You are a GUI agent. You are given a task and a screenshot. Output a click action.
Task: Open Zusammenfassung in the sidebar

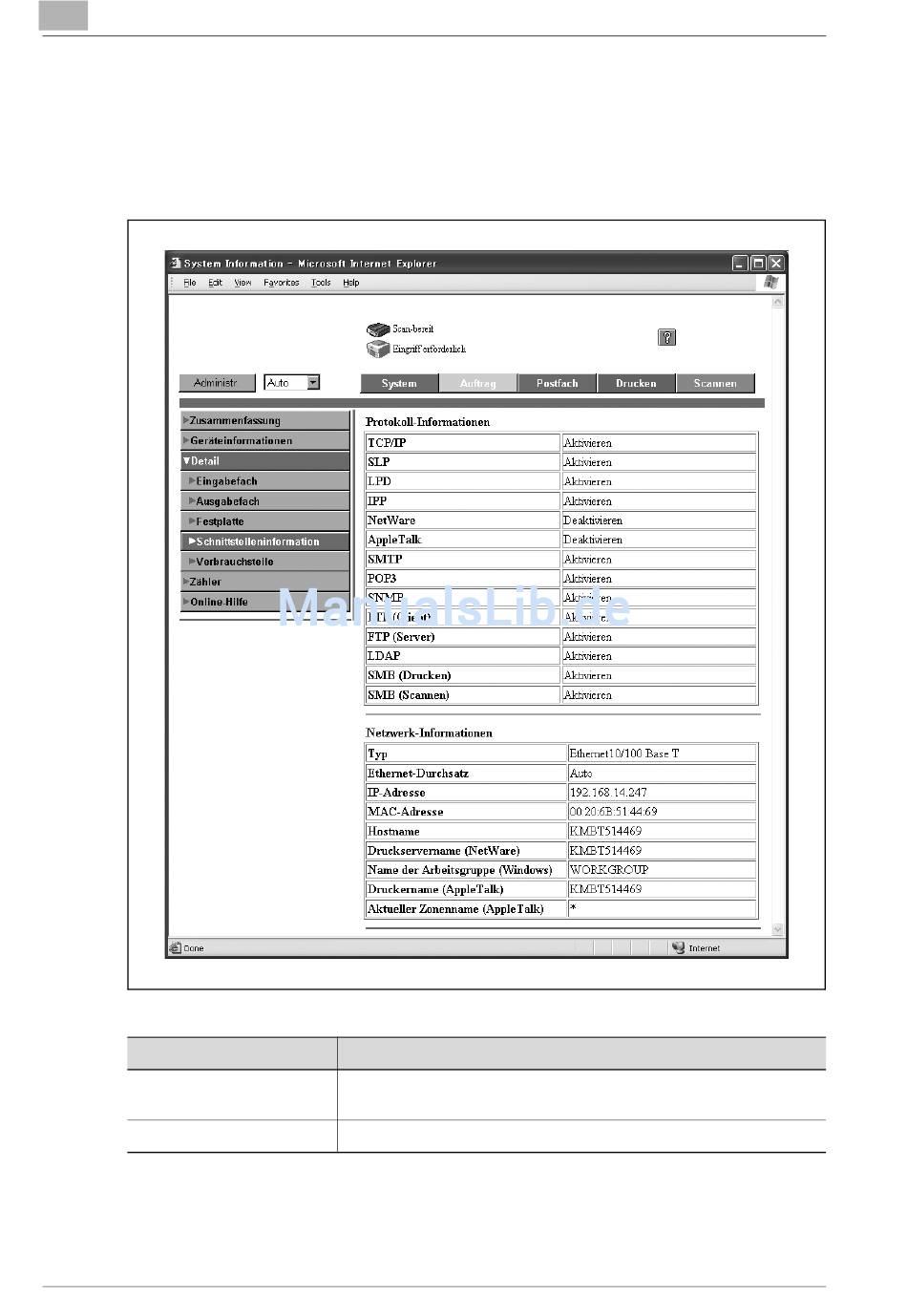265,420
